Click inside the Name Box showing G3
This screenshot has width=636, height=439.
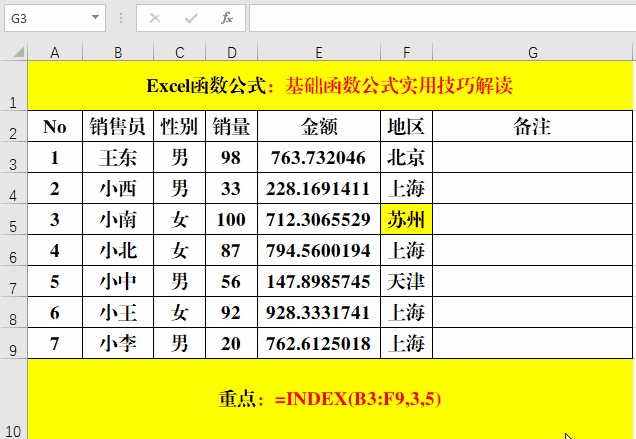click(45, 18)
